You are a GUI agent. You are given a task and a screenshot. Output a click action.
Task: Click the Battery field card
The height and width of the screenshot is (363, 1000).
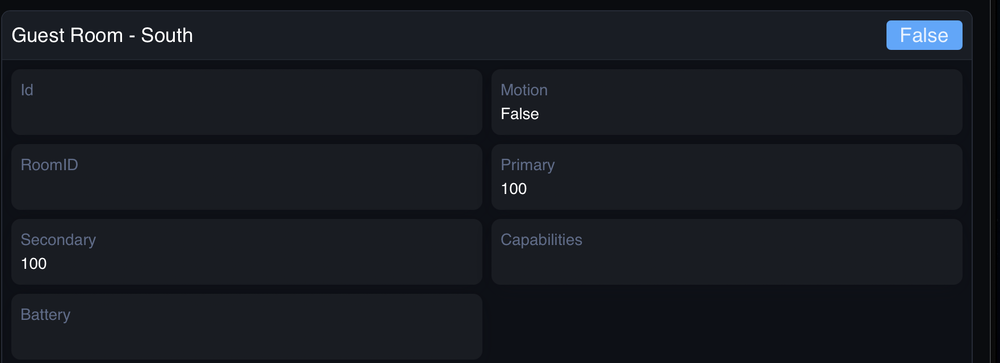point(247,327)
